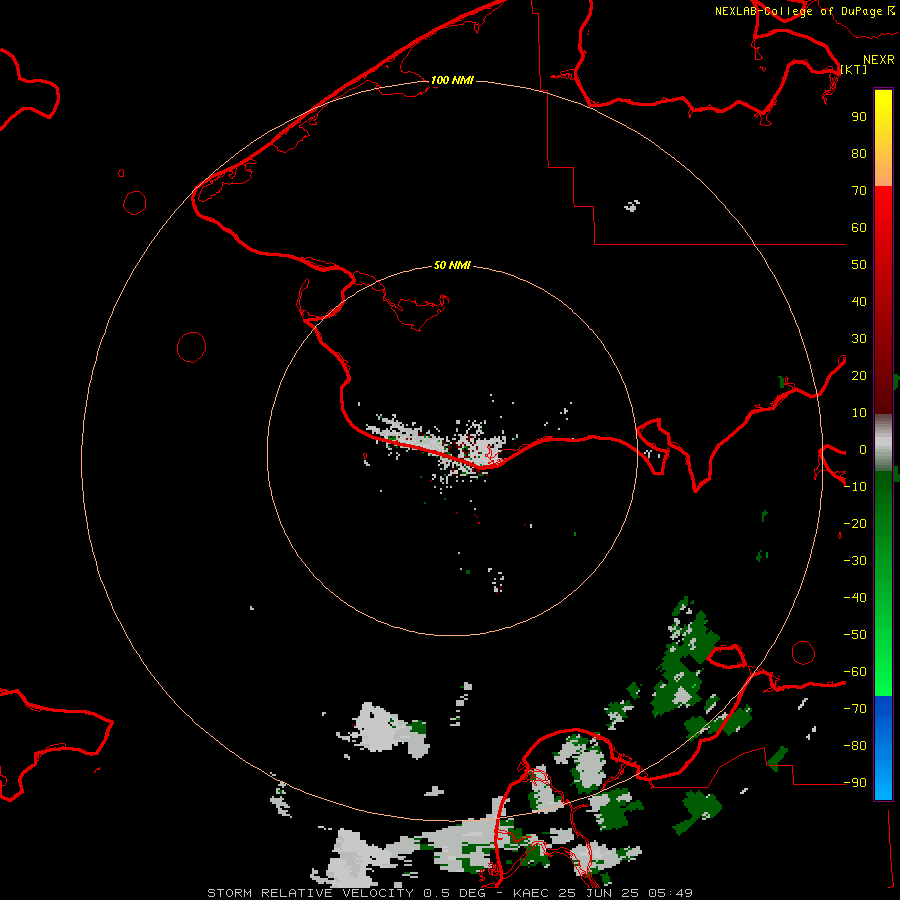Click the -20 value on velocity scale

coord(855,524)
